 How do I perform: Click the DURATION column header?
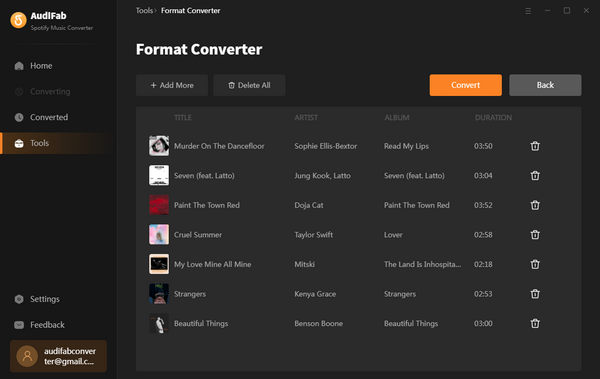pyautogui.click(x=493, y=118)
